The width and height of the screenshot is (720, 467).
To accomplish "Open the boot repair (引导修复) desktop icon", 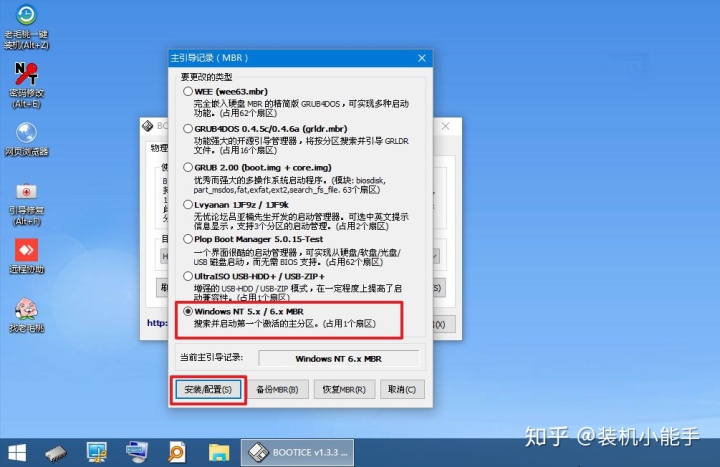I will click(26, 204).
